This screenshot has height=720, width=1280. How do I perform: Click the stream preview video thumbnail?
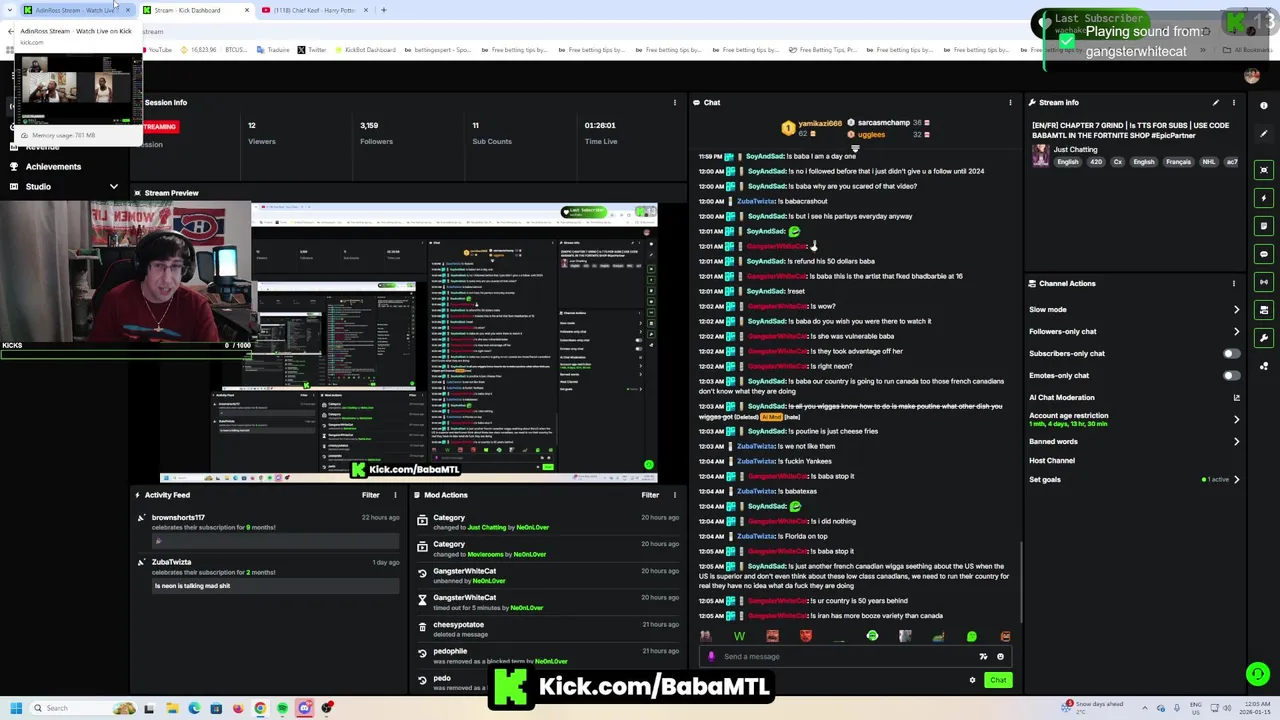(x=409, y=342)
